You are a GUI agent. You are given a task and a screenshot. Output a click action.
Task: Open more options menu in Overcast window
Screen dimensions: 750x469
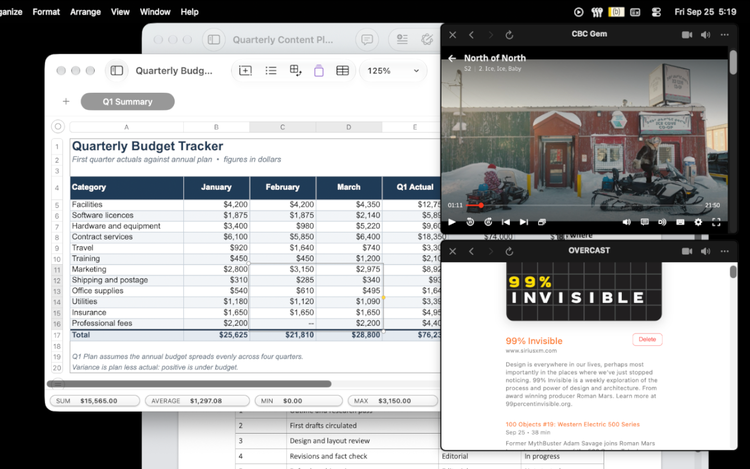point(725,251)
